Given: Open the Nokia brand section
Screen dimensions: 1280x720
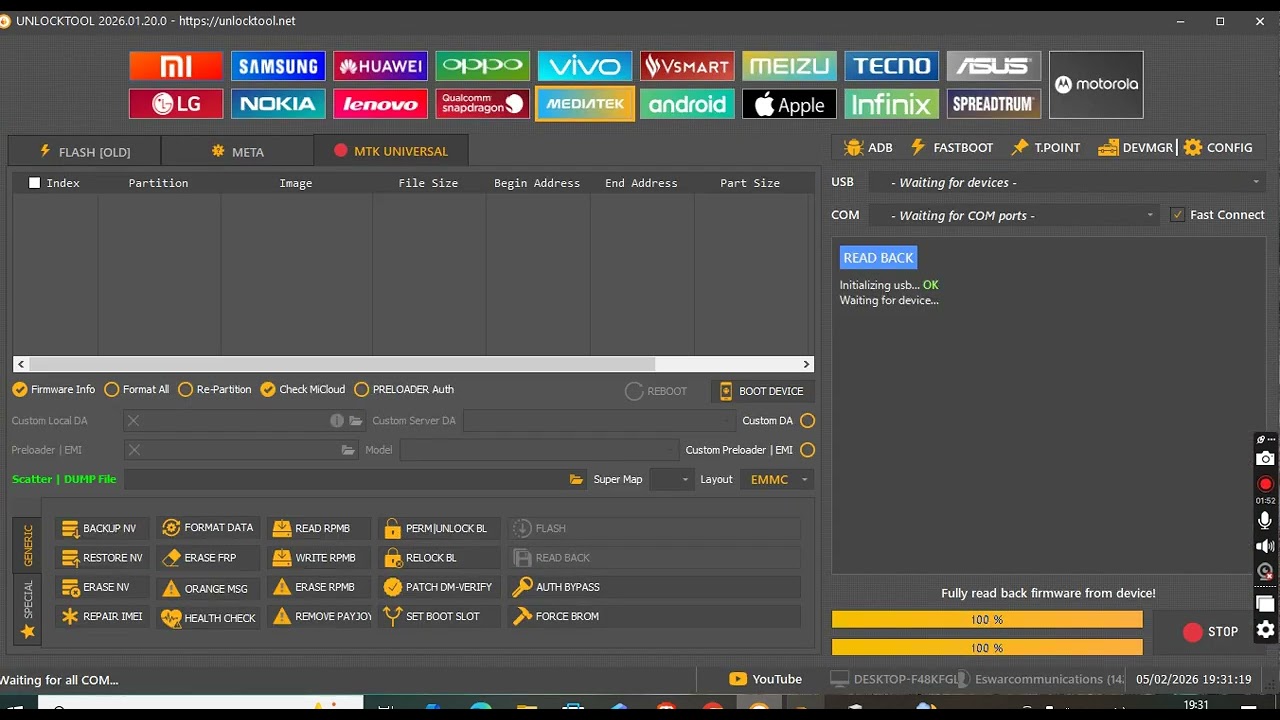Looking at the screenshot, I should click(278, 104).
